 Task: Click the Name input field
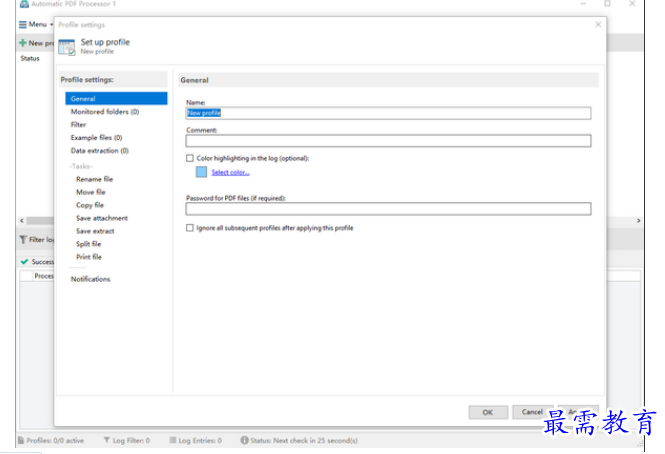[x=388, y=113]
